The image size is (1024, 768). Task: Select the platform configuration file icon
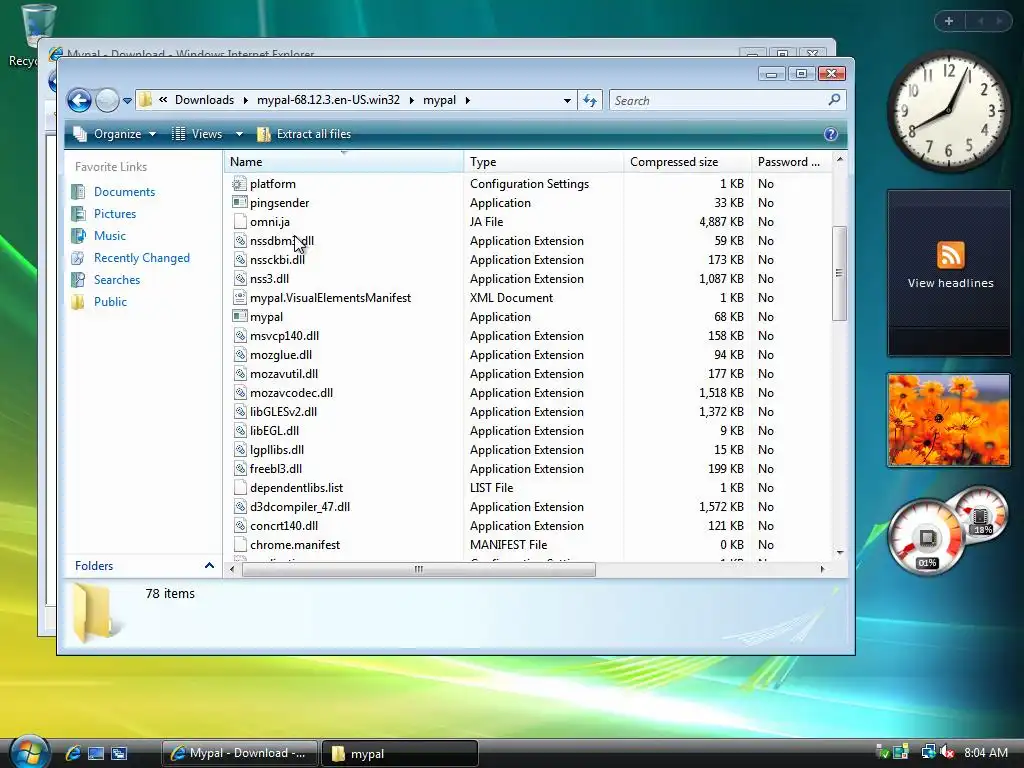[240, 184]
